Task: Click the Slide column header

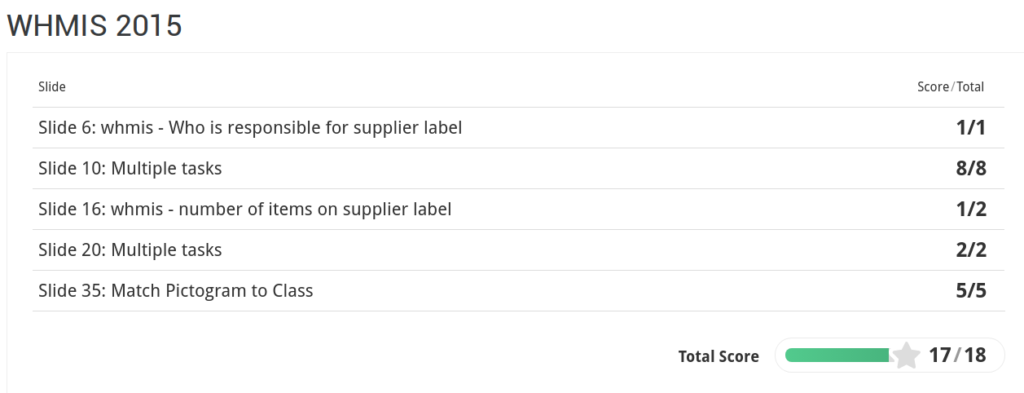Action: (52, 87)
